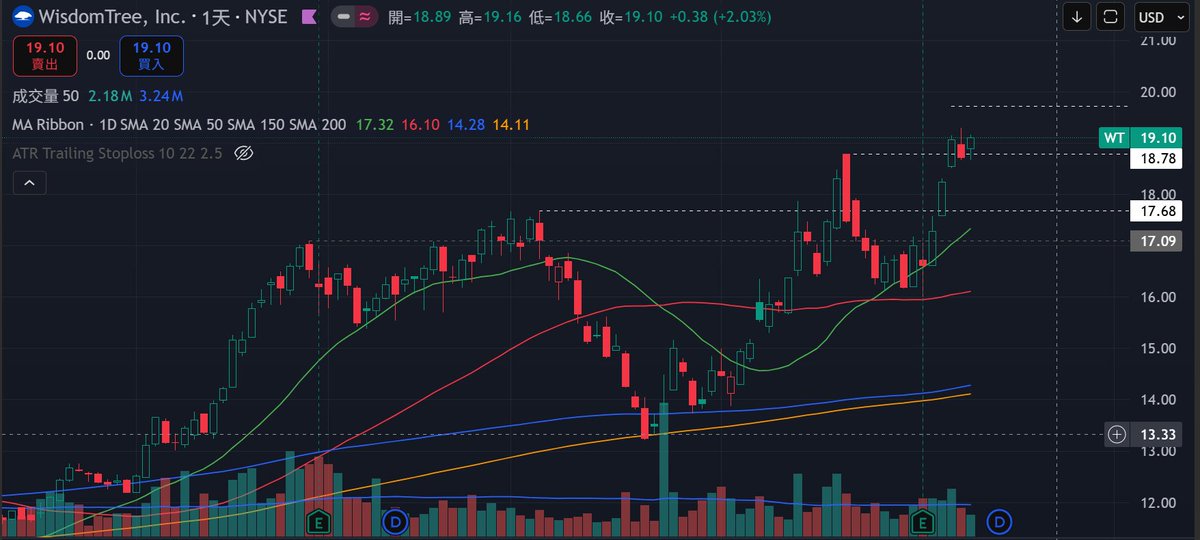
Task: Click the red 16.10 SMA value
Action: point(420,125)
